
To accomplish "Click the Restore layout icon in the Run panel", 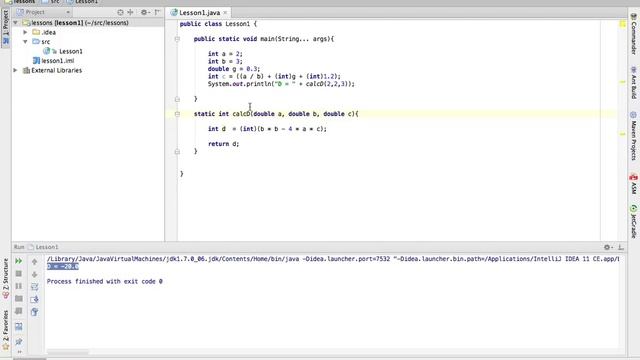I will tap(18, 327).
